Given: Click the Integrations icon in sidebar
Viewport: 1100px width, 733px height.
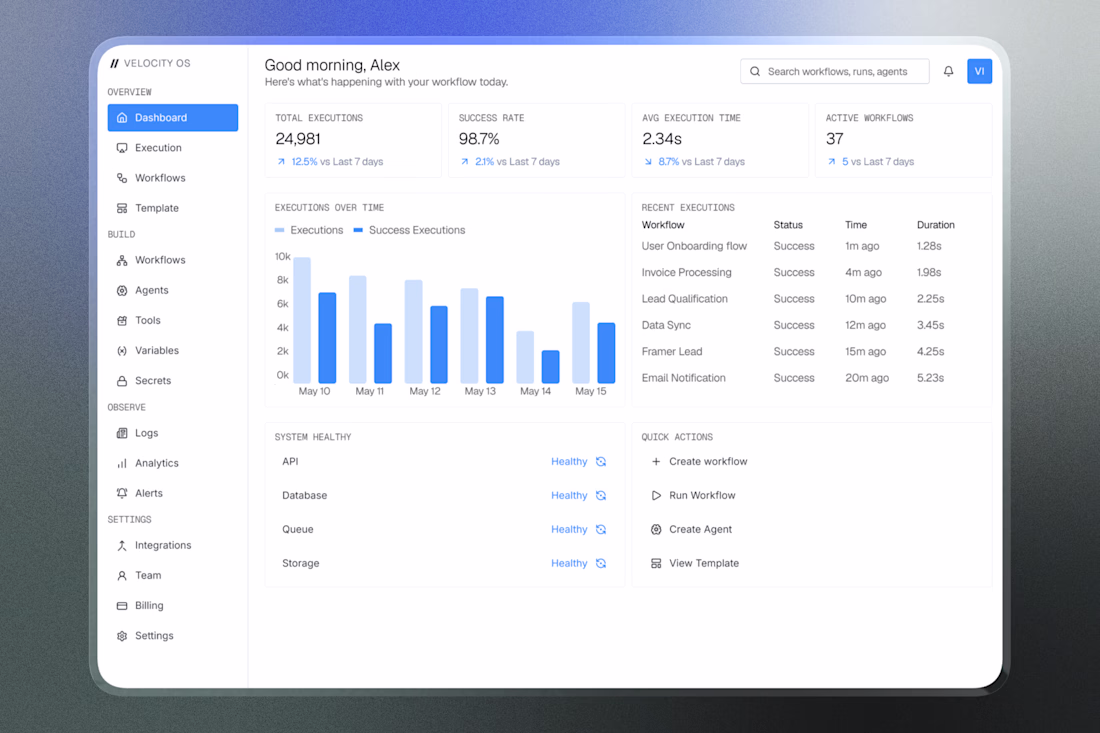Looking at the screenshot, I should click(x=122, y=546).
